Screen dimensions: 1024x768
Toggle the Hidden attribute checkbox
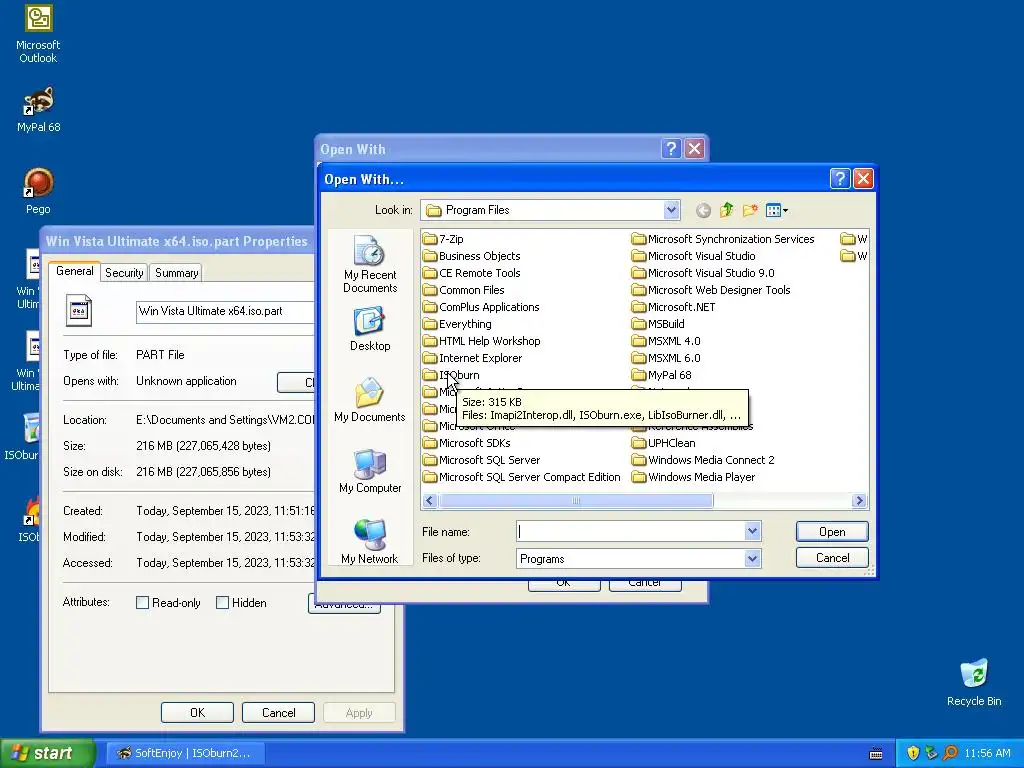222,603
